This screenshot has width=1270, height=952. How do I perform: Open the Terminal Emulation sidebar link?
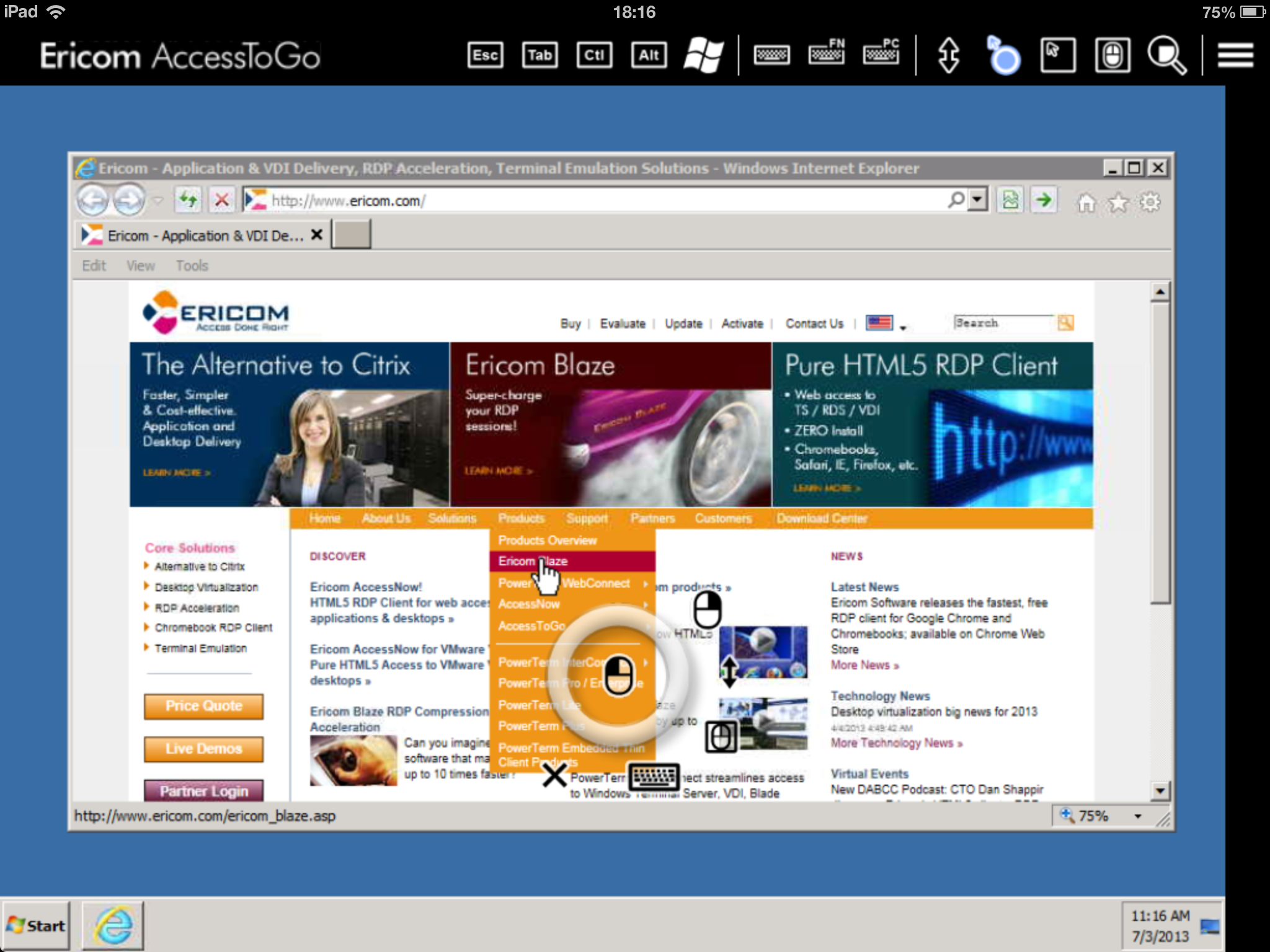(200, 648)
